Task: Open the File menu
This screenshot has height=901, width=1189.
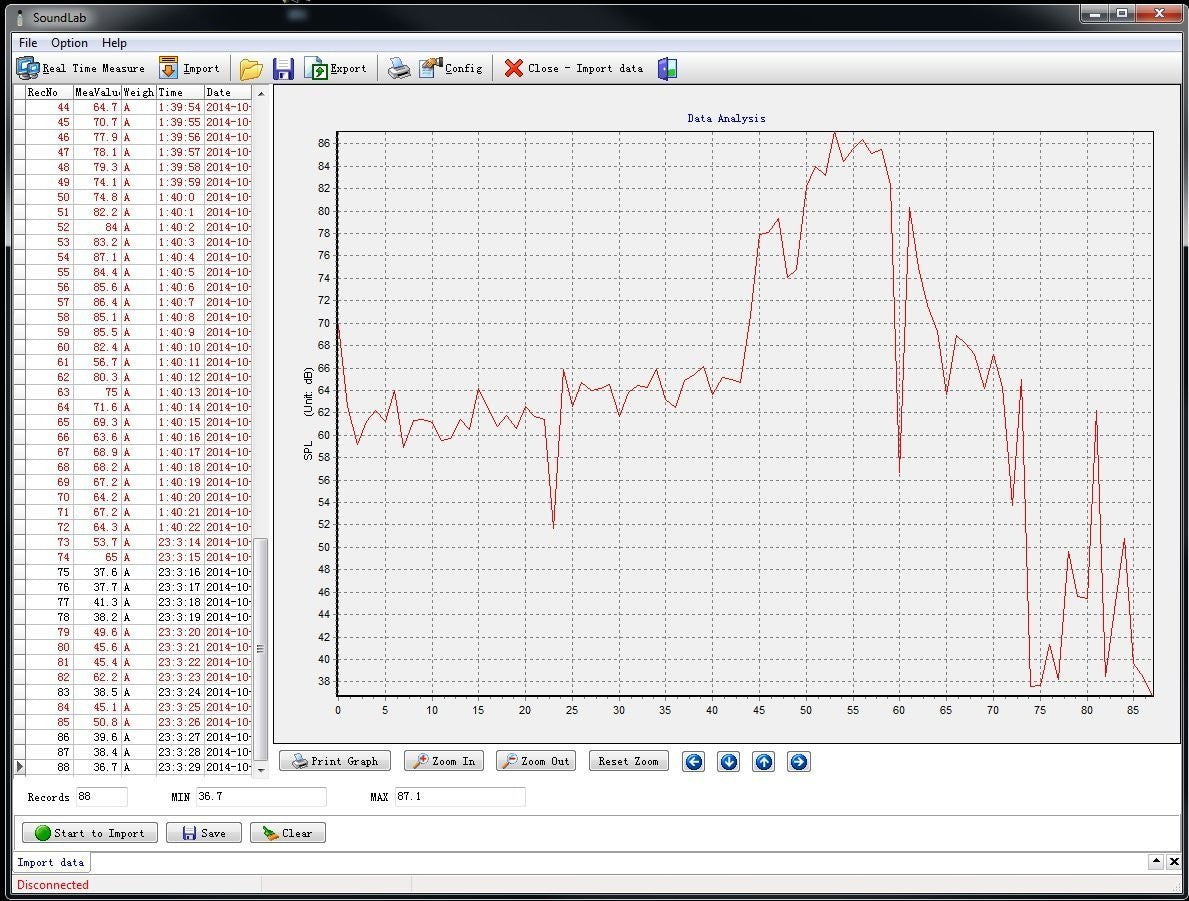Action: pyautogui.click(x=28, y=43)
